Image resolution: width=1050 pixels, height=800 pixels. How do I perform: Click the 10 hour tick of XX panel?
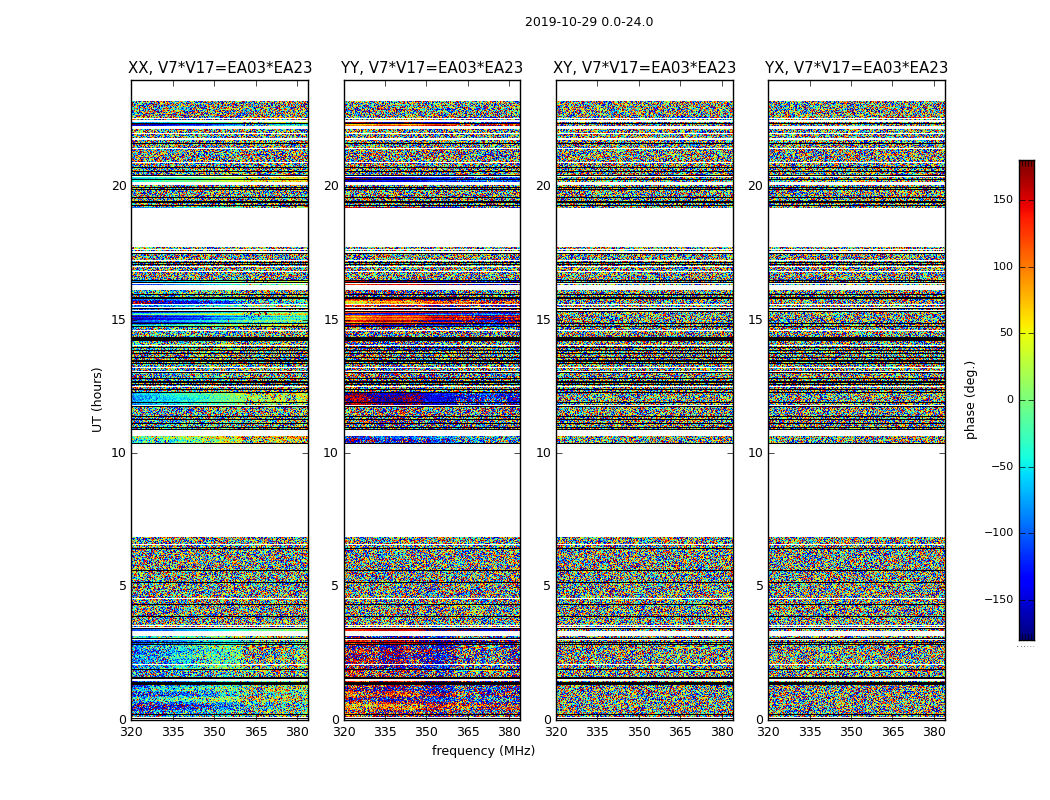[119, 453]
